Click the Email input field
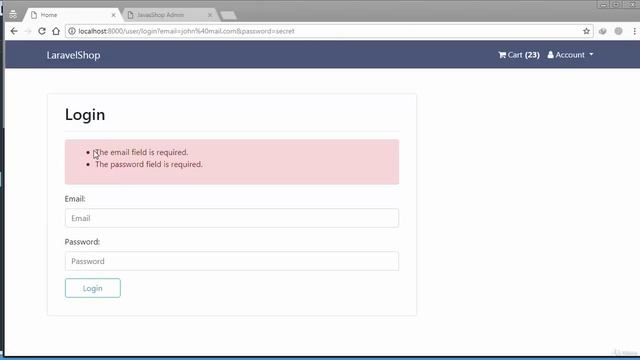The width and height of the screenshot is (640, 360). [232, 218]
